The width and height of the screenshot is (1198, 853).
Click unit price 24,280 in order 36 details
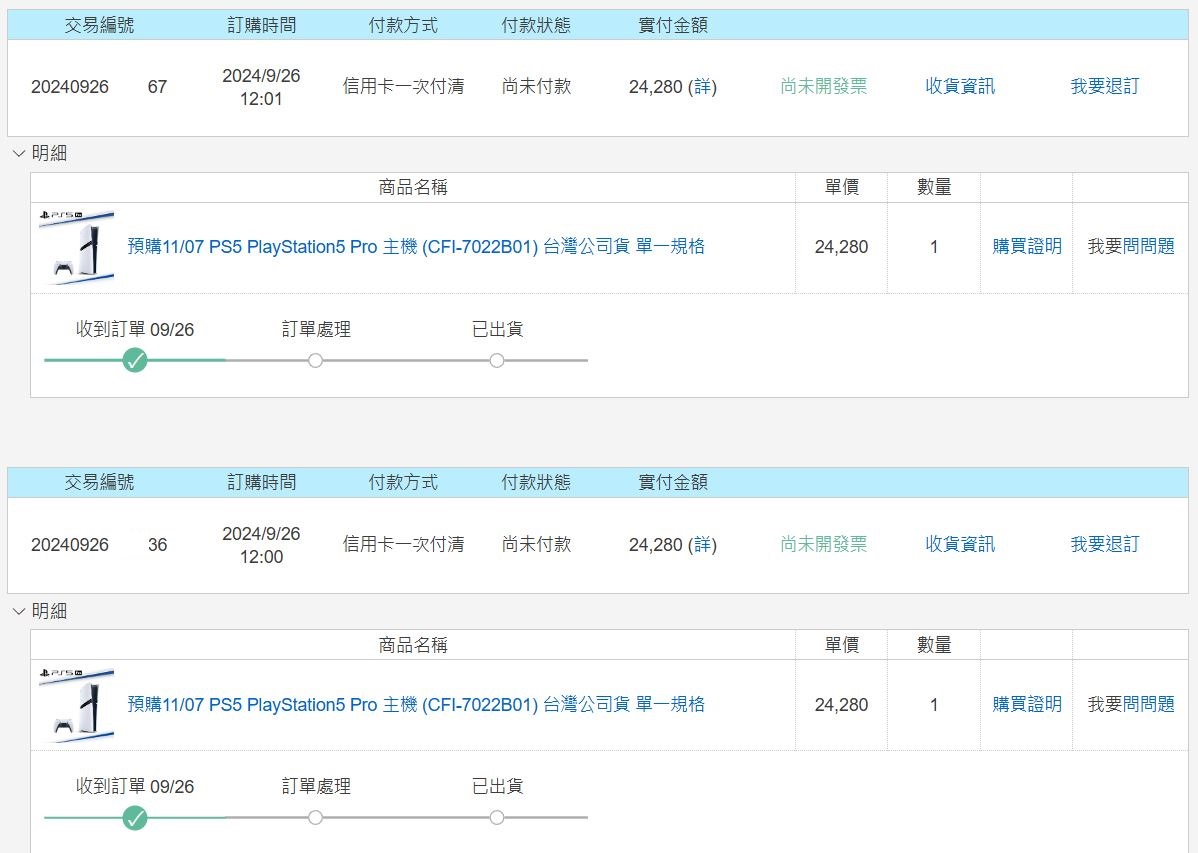click(841, 705)
